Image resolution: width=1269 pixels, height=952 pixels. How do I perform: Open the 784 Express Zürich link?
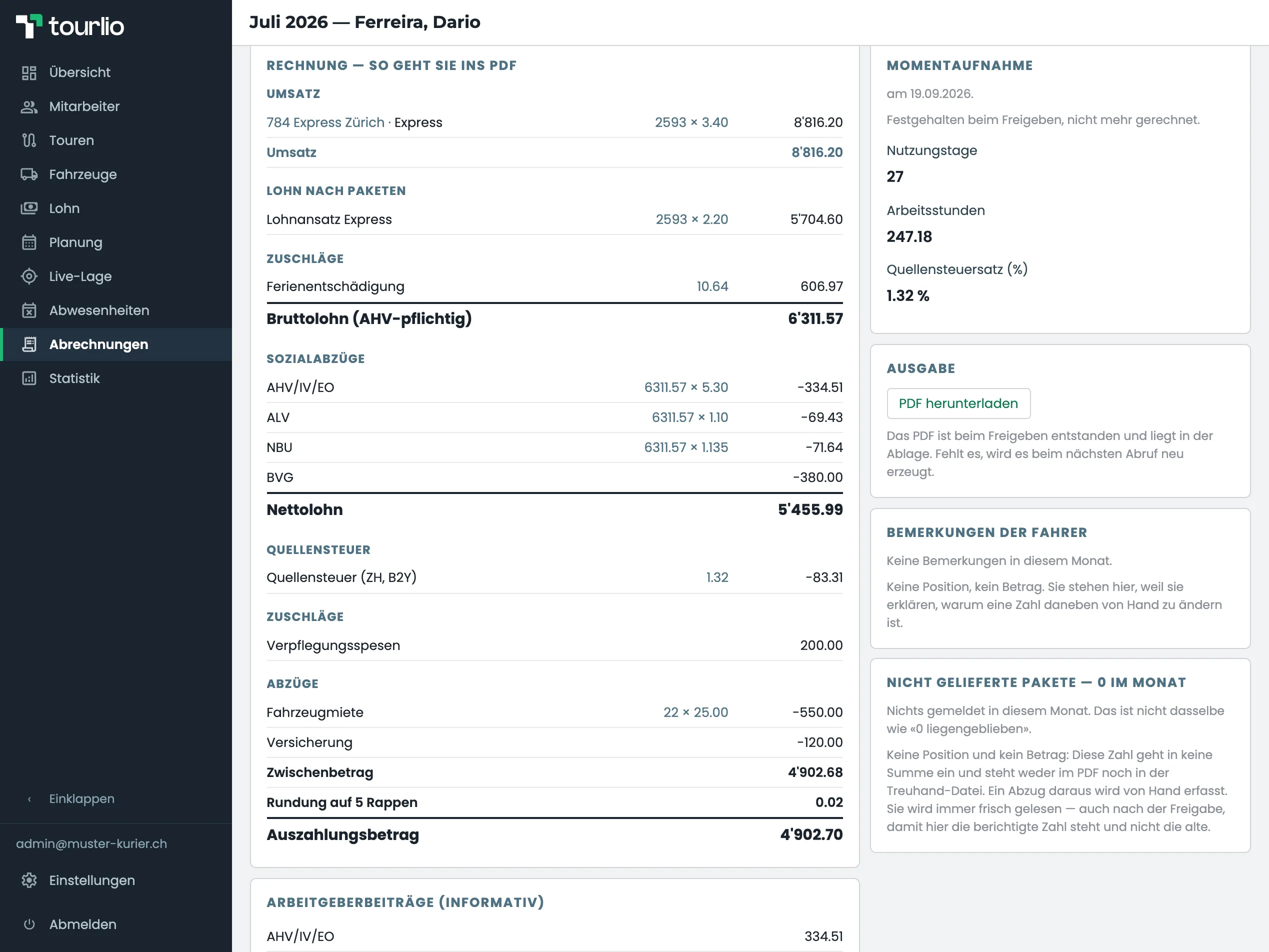[x=325, y=122]
